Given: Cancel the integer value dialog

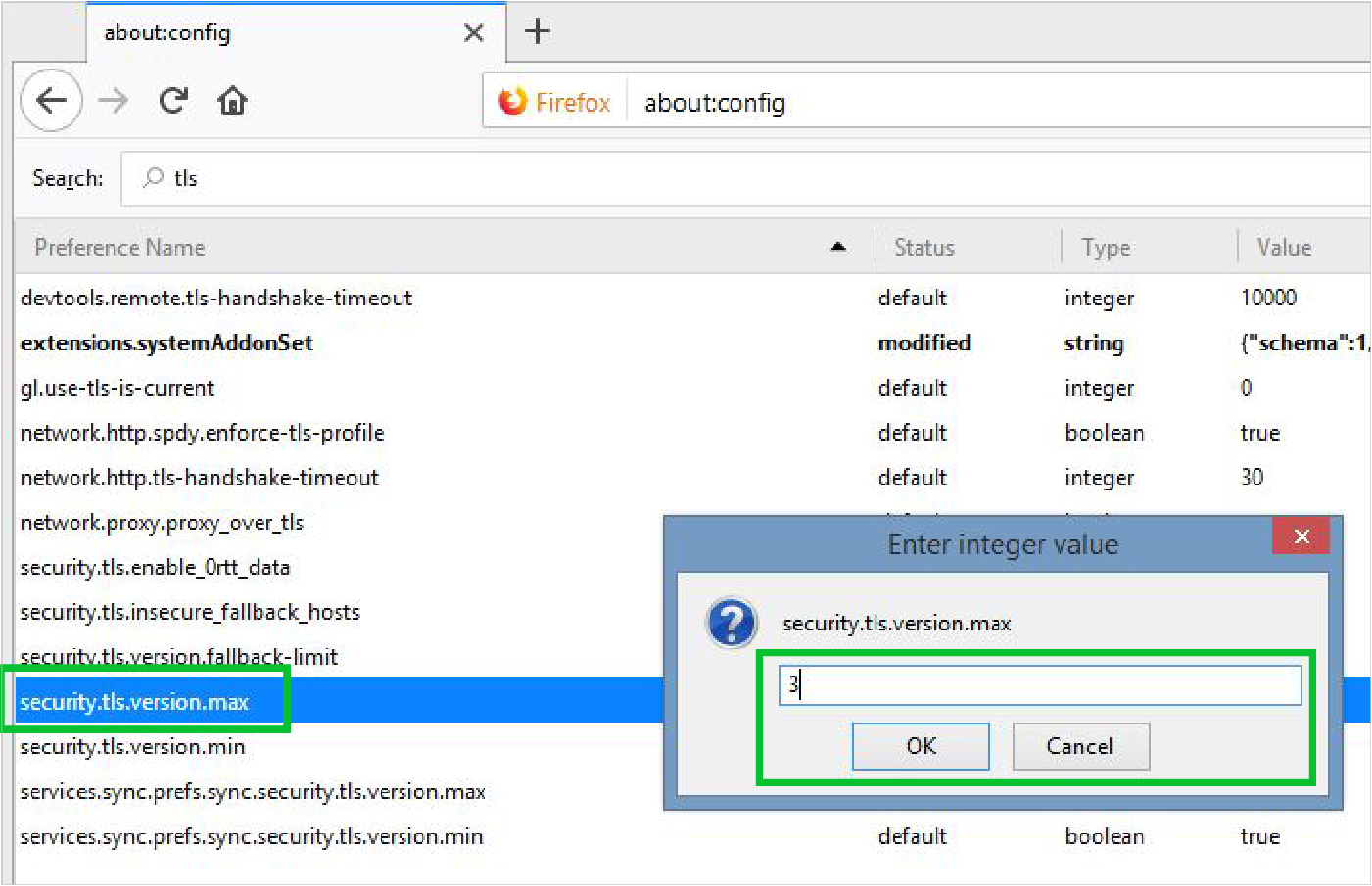Looking at the screenshot, I should coord(1080,746).
